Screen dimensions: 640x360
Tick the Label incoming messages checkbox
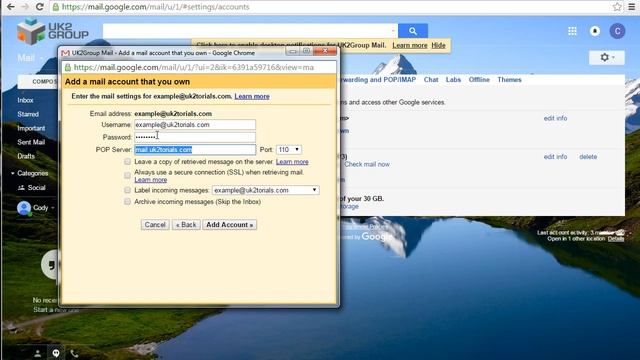pyautogui.click(x=127, y=190)
